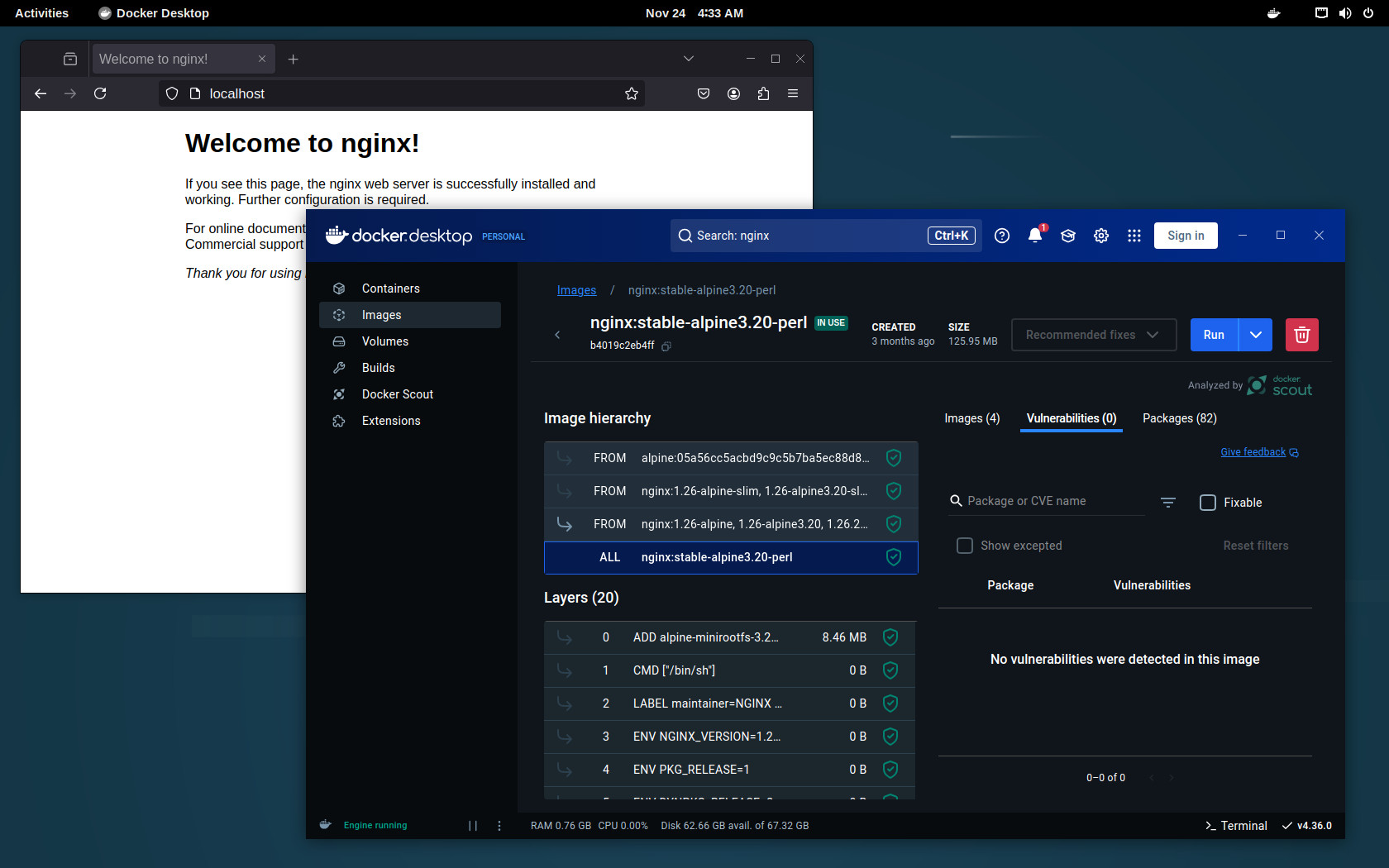Switch to the Images (4) tab
The width and height of the screenshot is (1389, 868).
point(972,418)
